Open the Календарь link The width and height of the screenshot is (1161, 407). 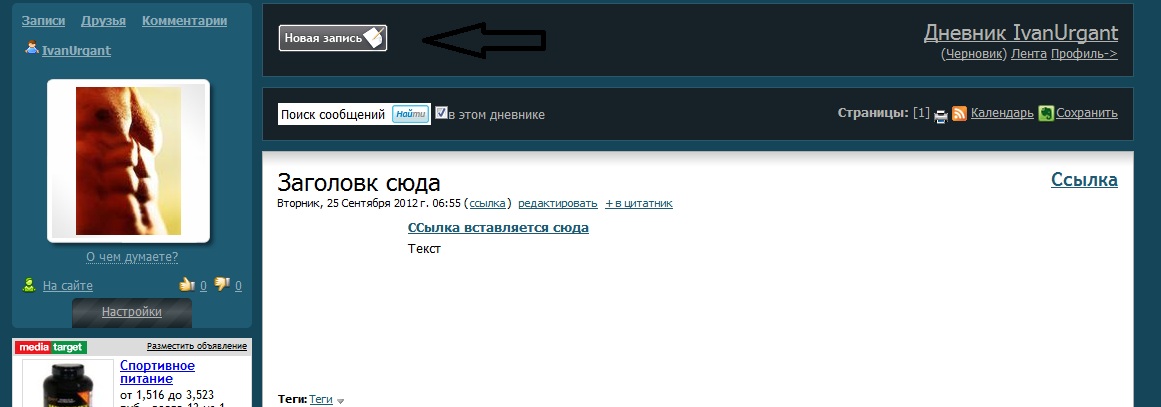point(1002,113)
